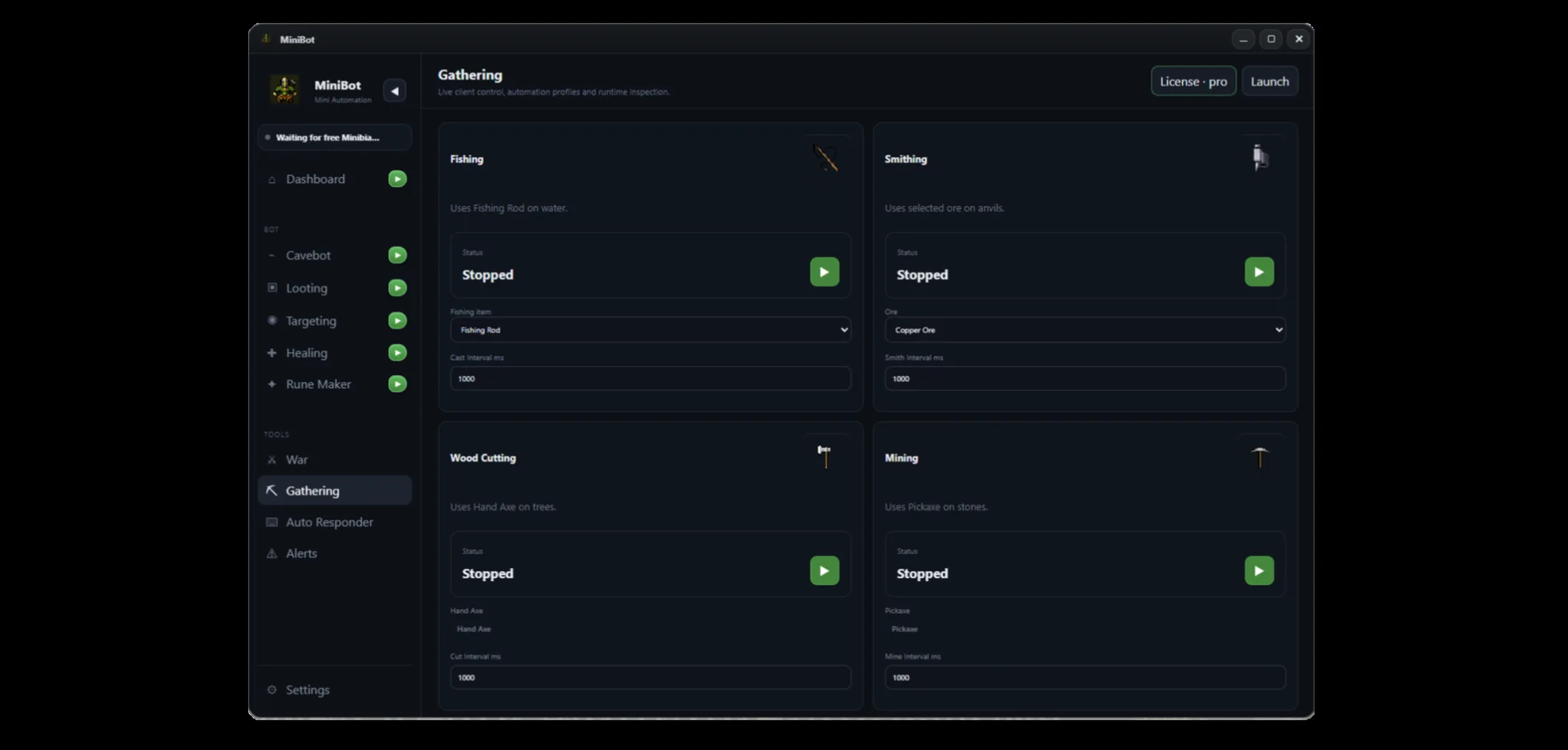Click the smithing icon on Smithing card
The width and height of the screenshot is (1568, 750).
point(1260,158)
